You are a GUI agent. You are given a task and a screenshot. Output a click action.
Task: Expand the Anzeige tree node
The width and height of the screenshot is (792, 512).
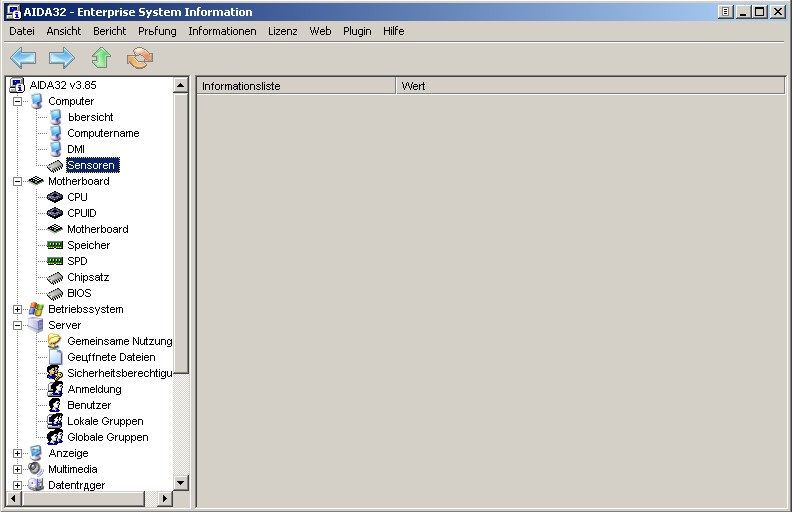pyautogui.click(x=17, y=453)
